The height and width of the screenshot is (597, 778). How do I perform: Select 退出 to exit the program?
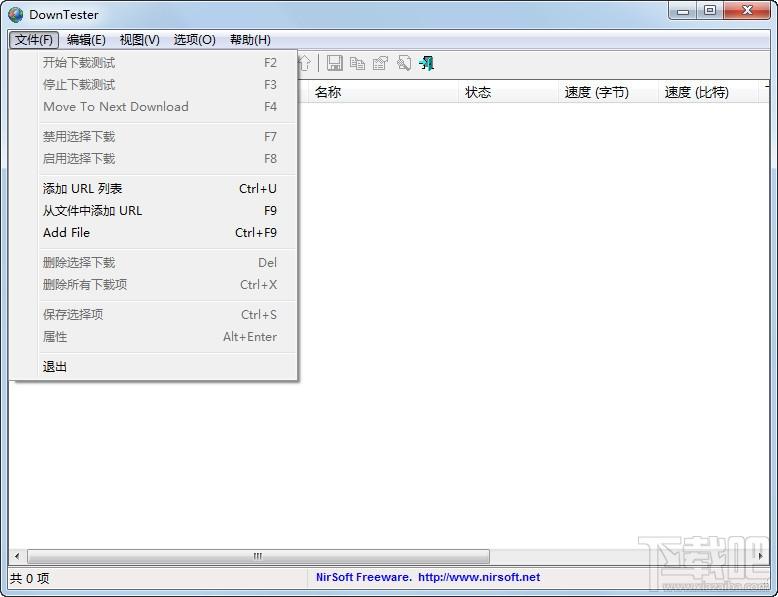pyautogui.click(x=159, y=366)
